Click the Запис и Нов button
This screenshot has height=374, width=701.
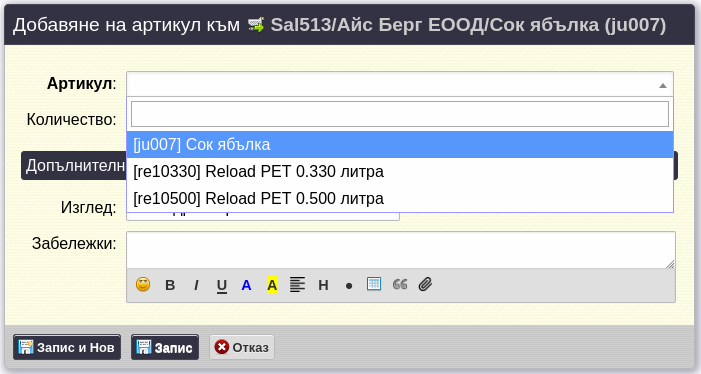(67, 347)
